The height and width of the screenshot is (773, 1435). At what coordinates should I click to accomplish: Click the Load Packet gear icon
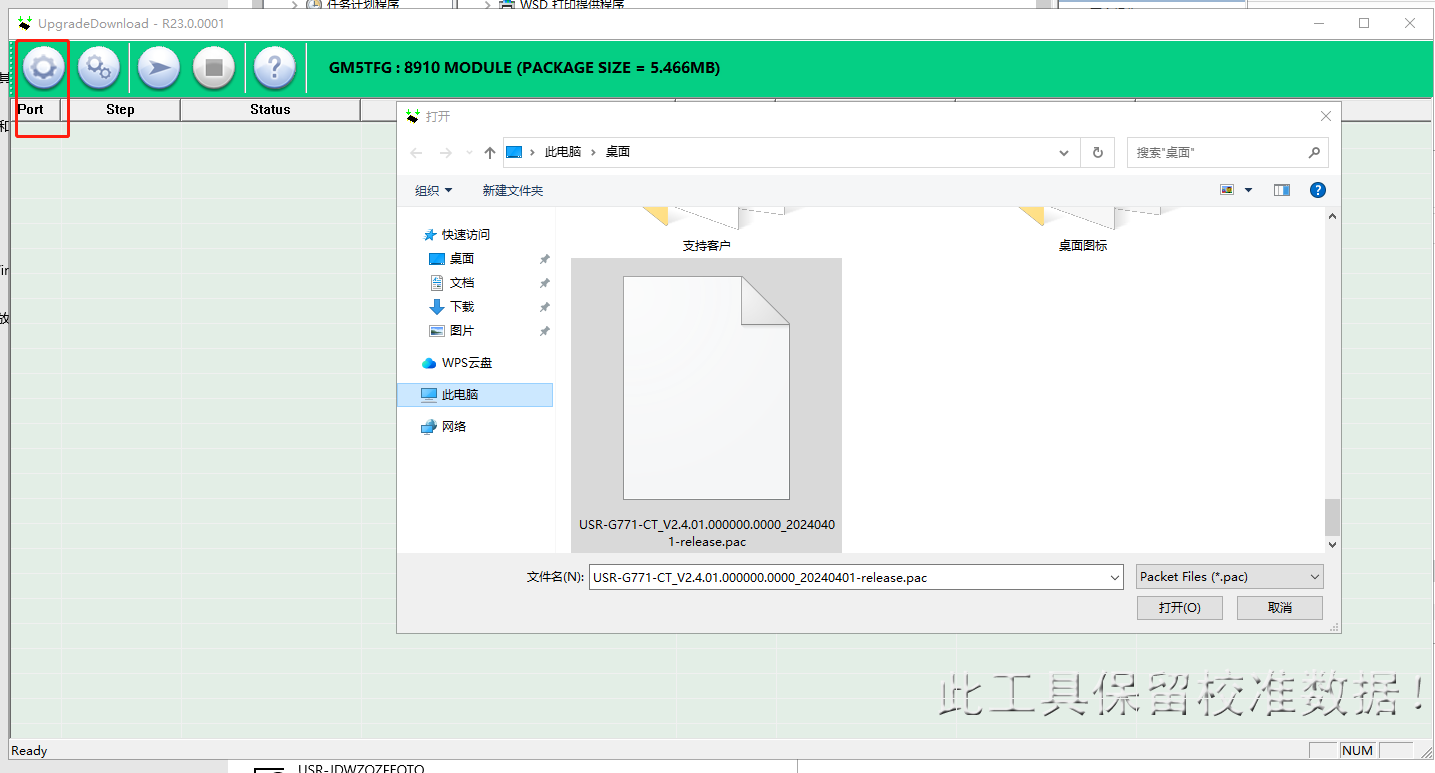(42, 68)
